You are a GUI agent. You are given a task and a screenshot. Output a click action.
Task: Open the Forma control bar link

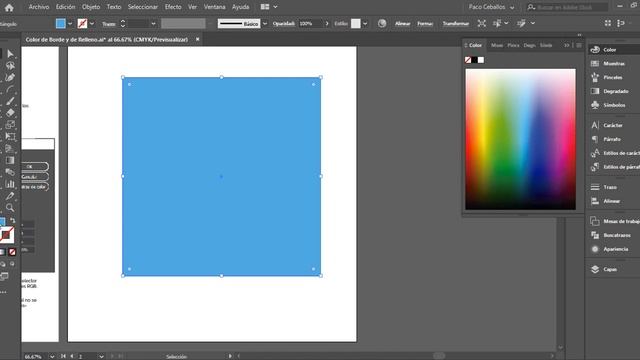click(x=425, y=24)
